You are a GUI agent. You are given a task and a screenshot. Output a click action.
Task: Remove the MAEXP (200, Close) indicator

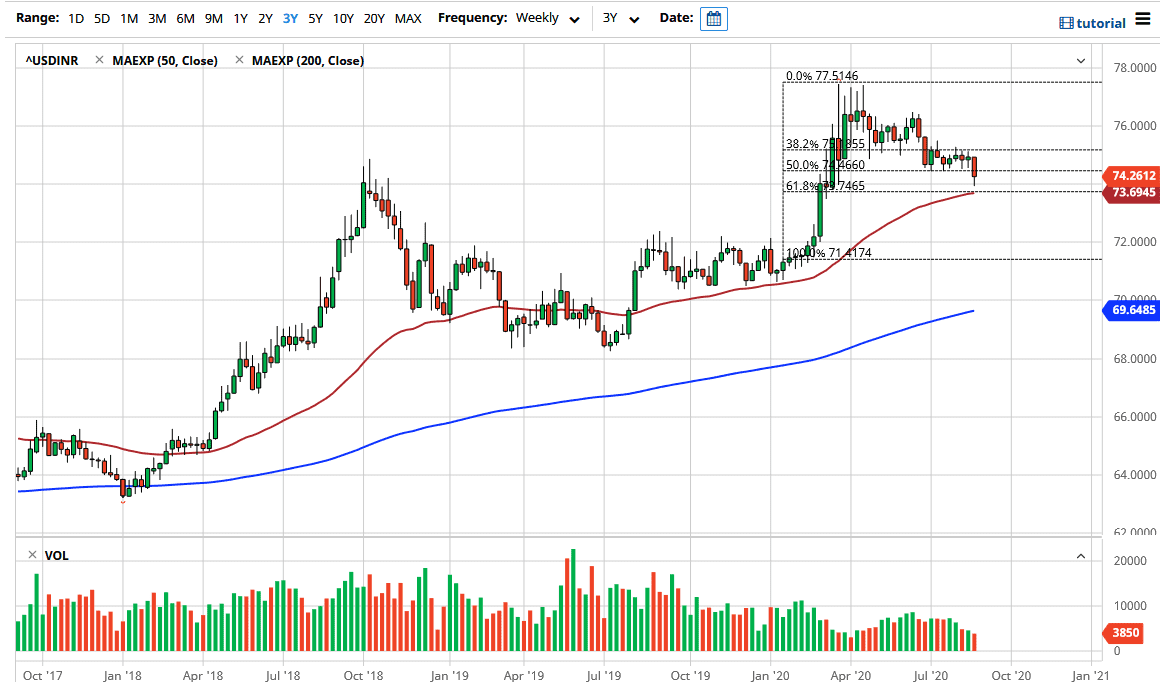click(238, 60)
